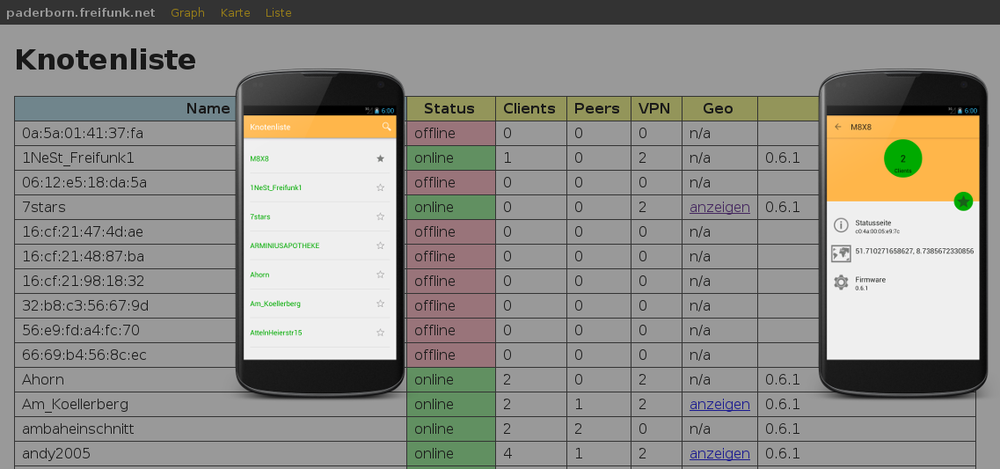Click anzeigen link in 7stars row
Image resolution: width=1000 pixels, height=469 pixels.
click(719, 207)
